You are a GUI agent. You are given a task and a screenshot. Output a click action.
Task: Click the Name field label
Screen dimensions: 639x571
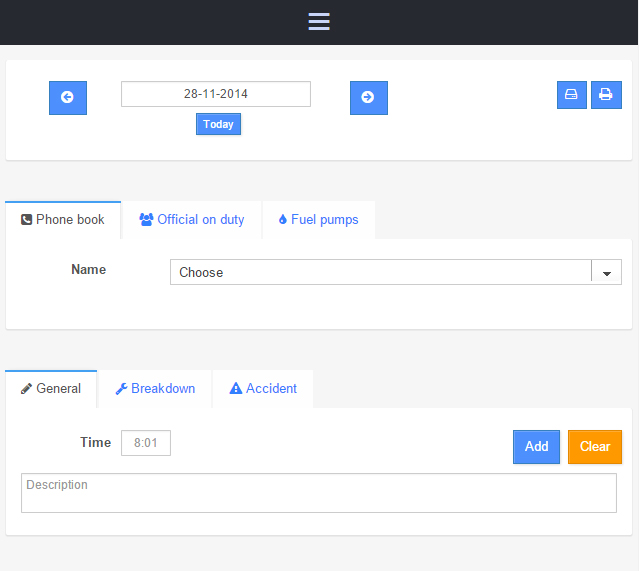click(88, 270)
